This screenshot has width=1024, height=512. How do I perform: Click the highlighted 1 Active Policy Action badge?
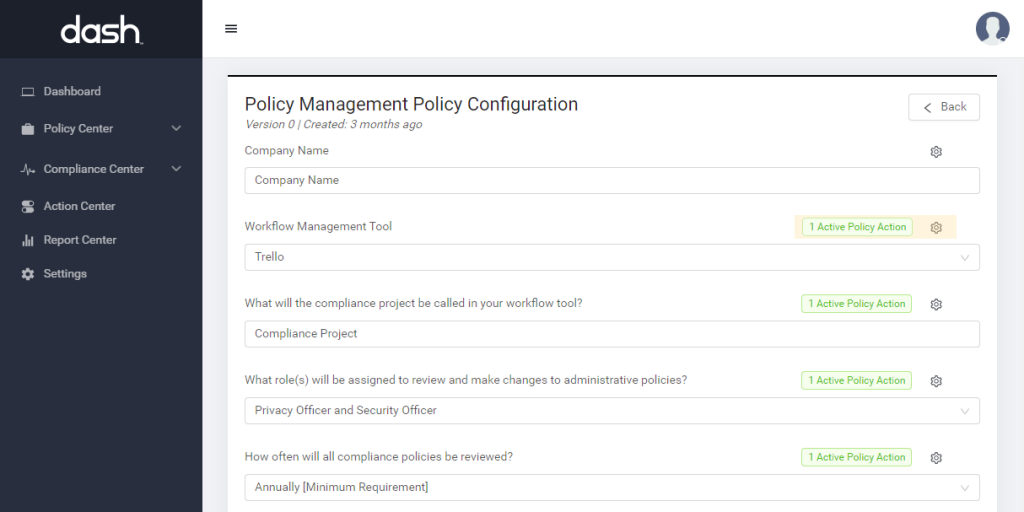857,227
